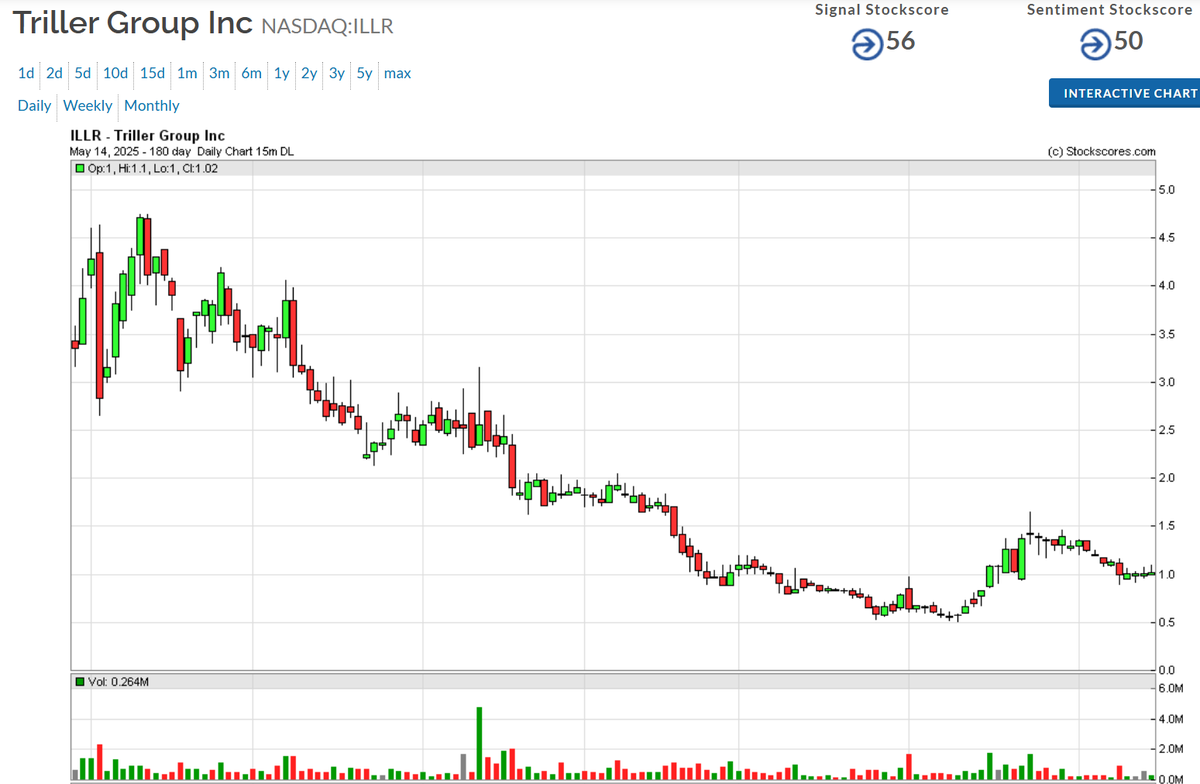This screenshot has width=1200, height=784.
Task: Click the 5.0 price axis label
Action: [1167, 190]
